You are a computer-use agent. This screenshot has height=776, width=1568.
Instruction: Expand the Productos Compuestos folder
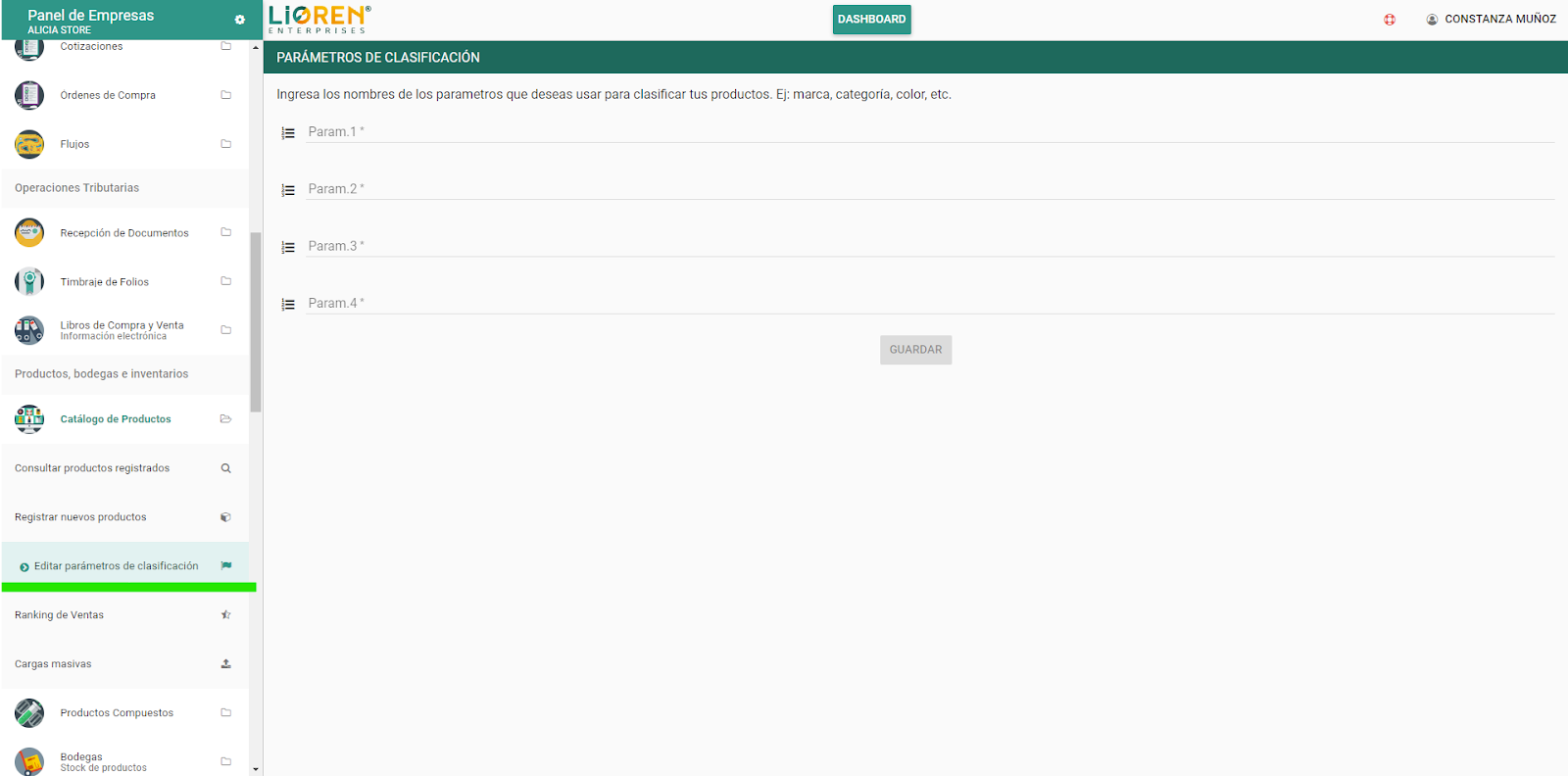tap(226, 712)
